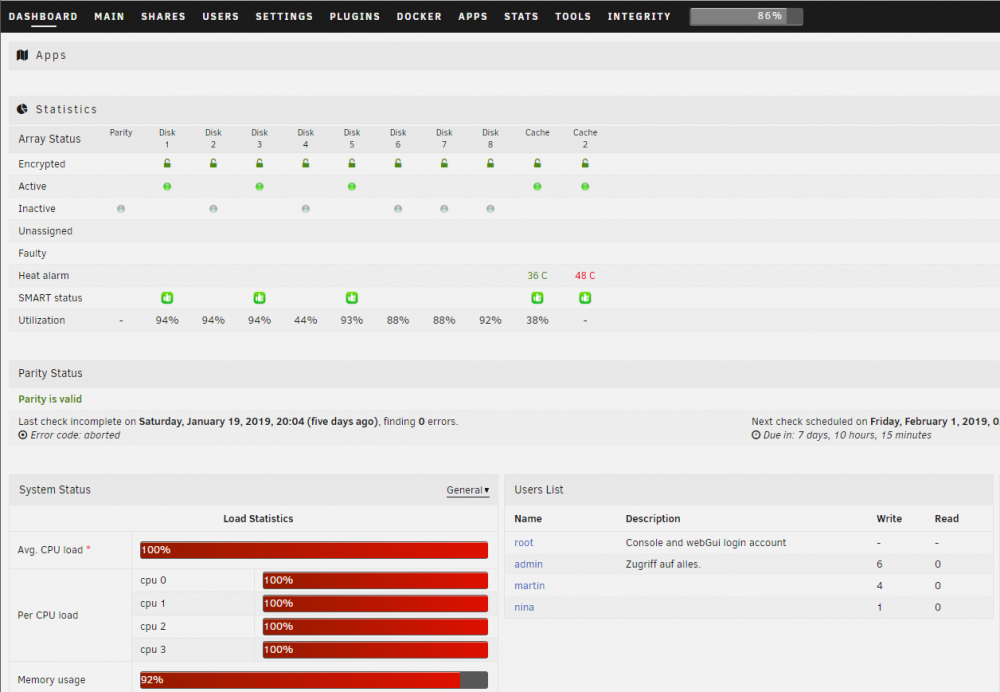Open the nina user link
Viewport: 1000px width, 692px height.
click(x=524, y=607)
